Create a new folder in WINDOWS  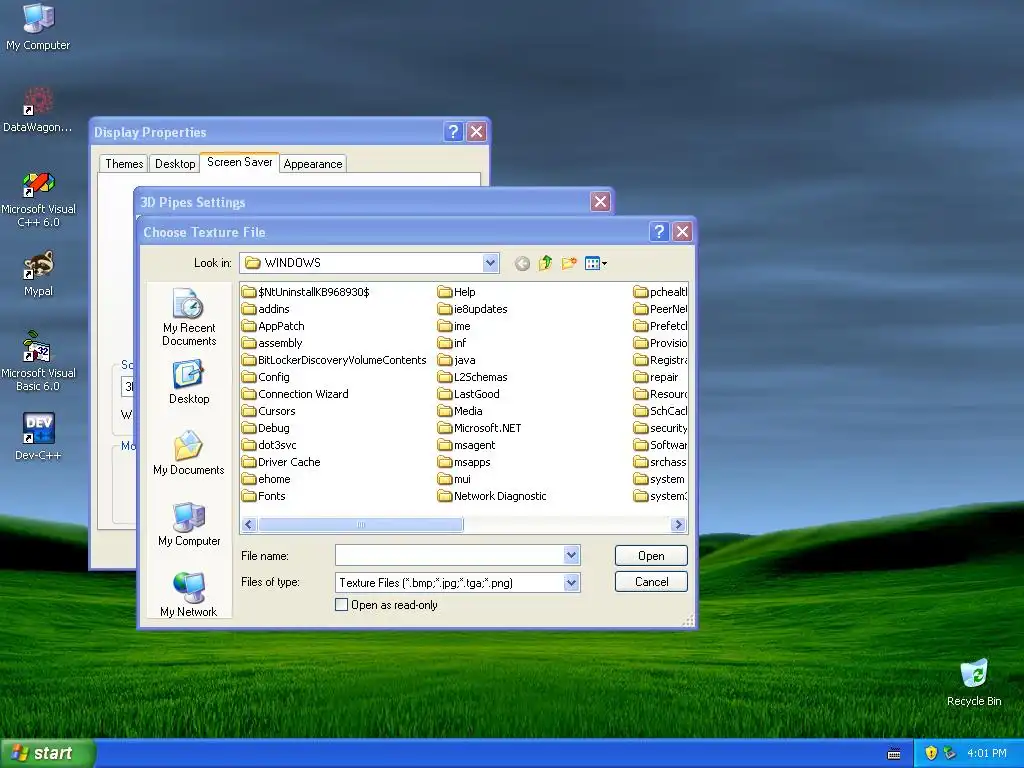(569, 263)
